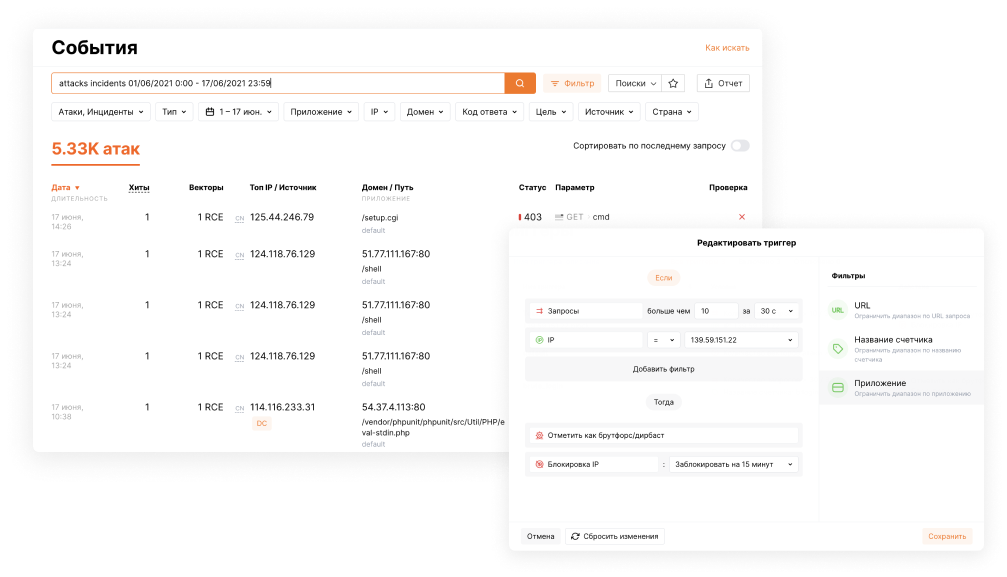Click the IP condition icon
Screen dimensions: 1007x577
[539, 340]
